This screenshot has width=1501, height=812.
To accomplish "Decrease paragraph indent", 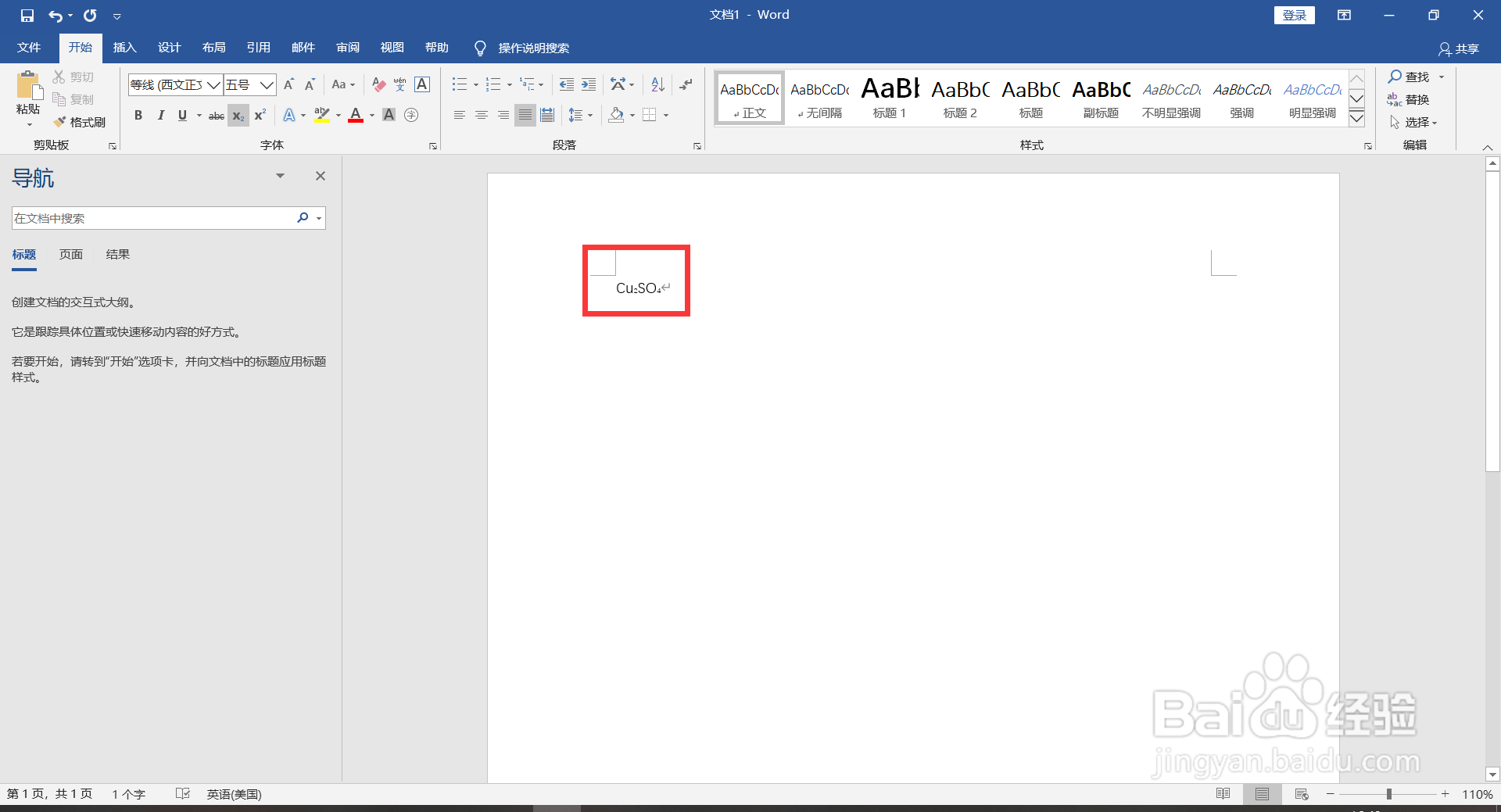I will [x=567, y=84].
